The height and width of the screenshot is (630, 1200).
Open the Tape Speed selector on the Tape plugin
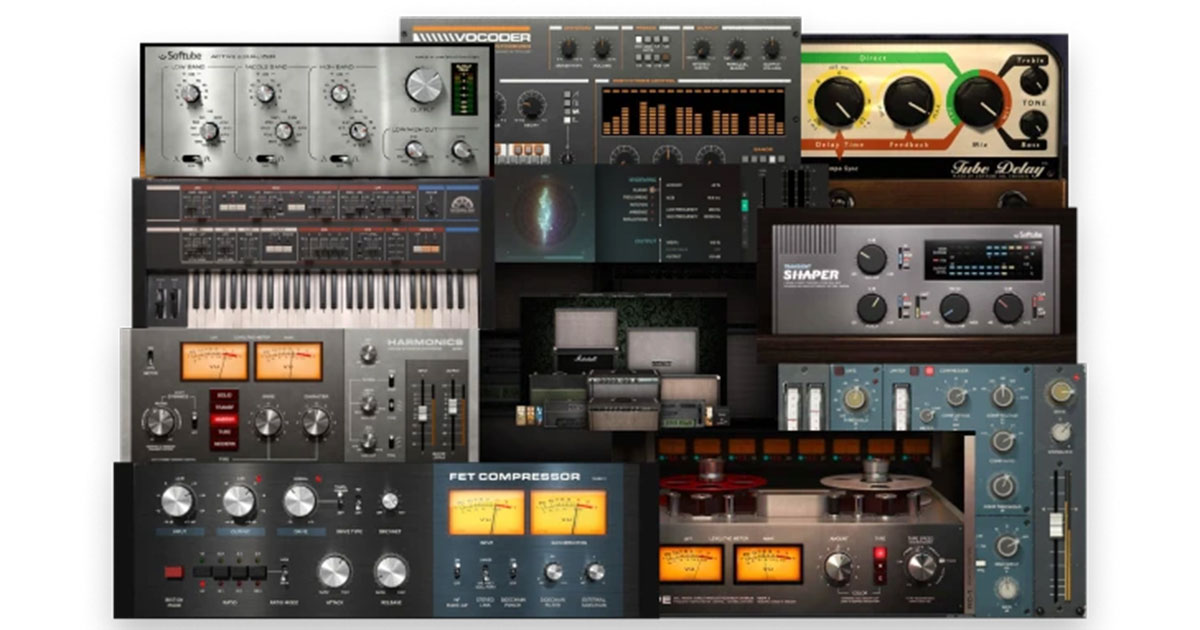[x=921, y=566]
